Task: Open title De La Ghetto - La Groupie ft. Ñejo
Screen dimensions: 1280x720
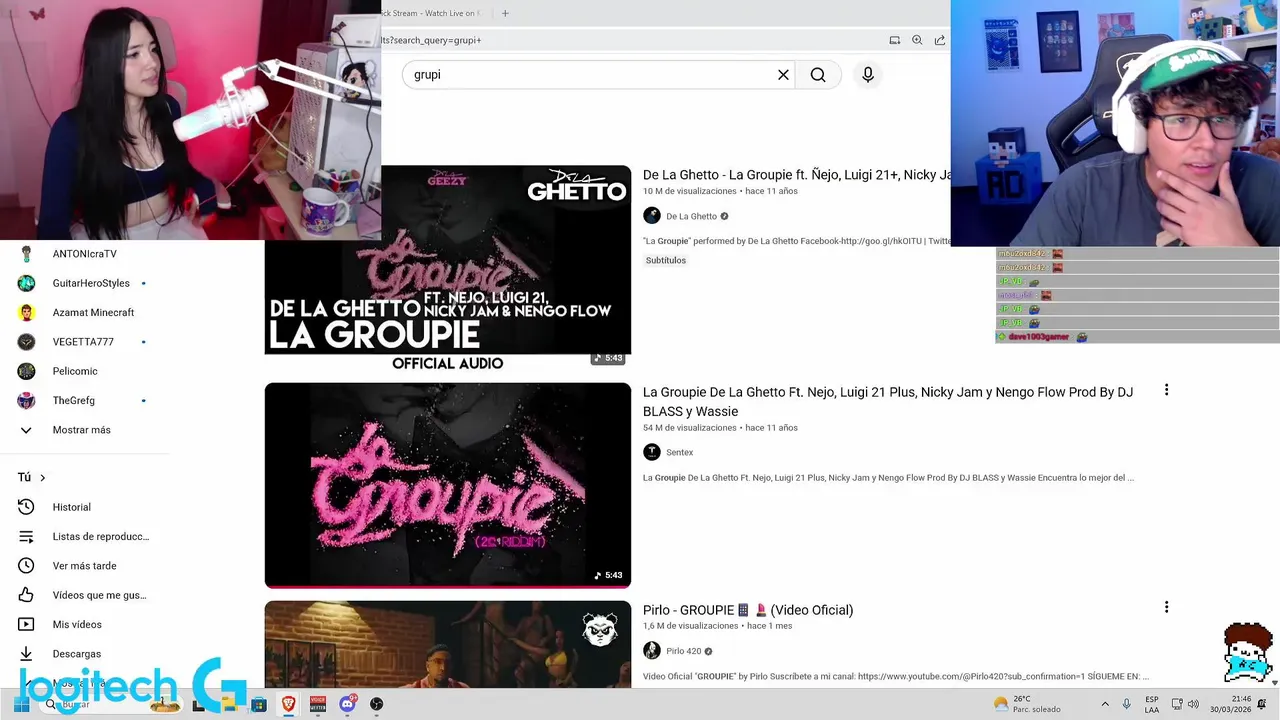Action: coord(796,175)
